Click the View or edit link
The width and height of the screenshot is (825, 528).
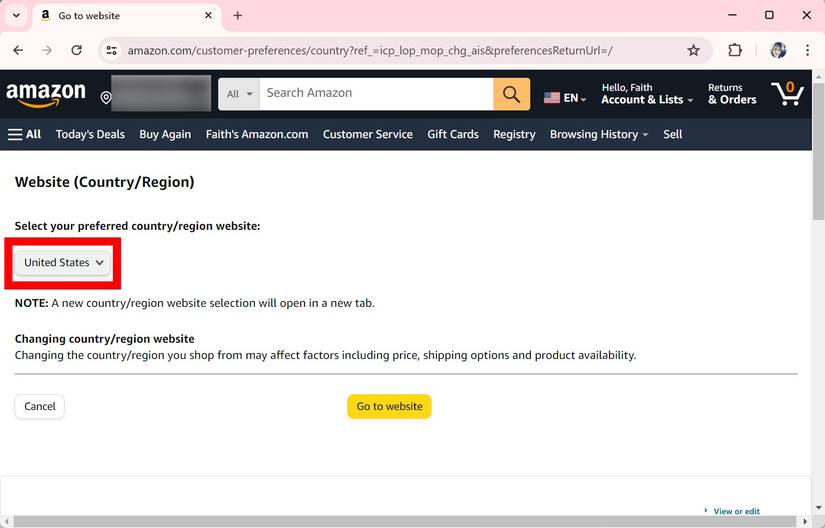tap(736, 511)
